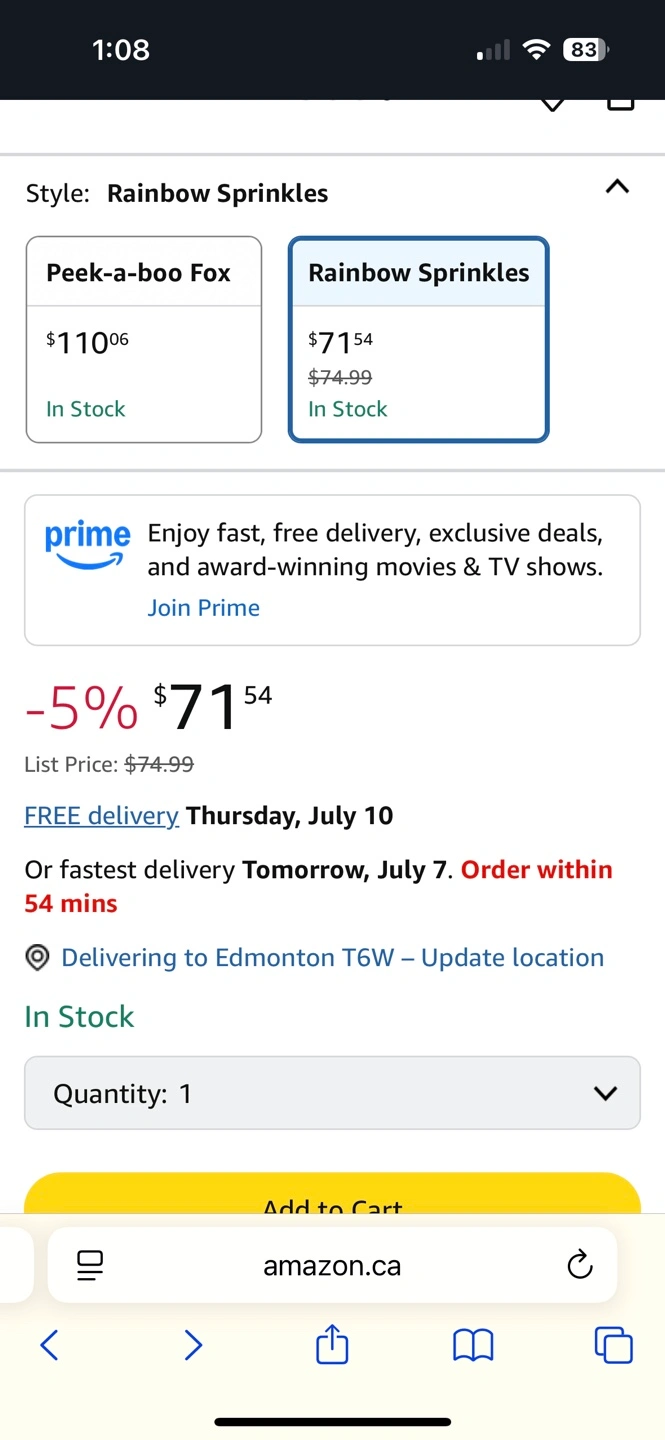Image resolution: width=665 pixels, height=1440 pixels.
Task: Open the Quantity dropdown
Action: [332, 1093]
